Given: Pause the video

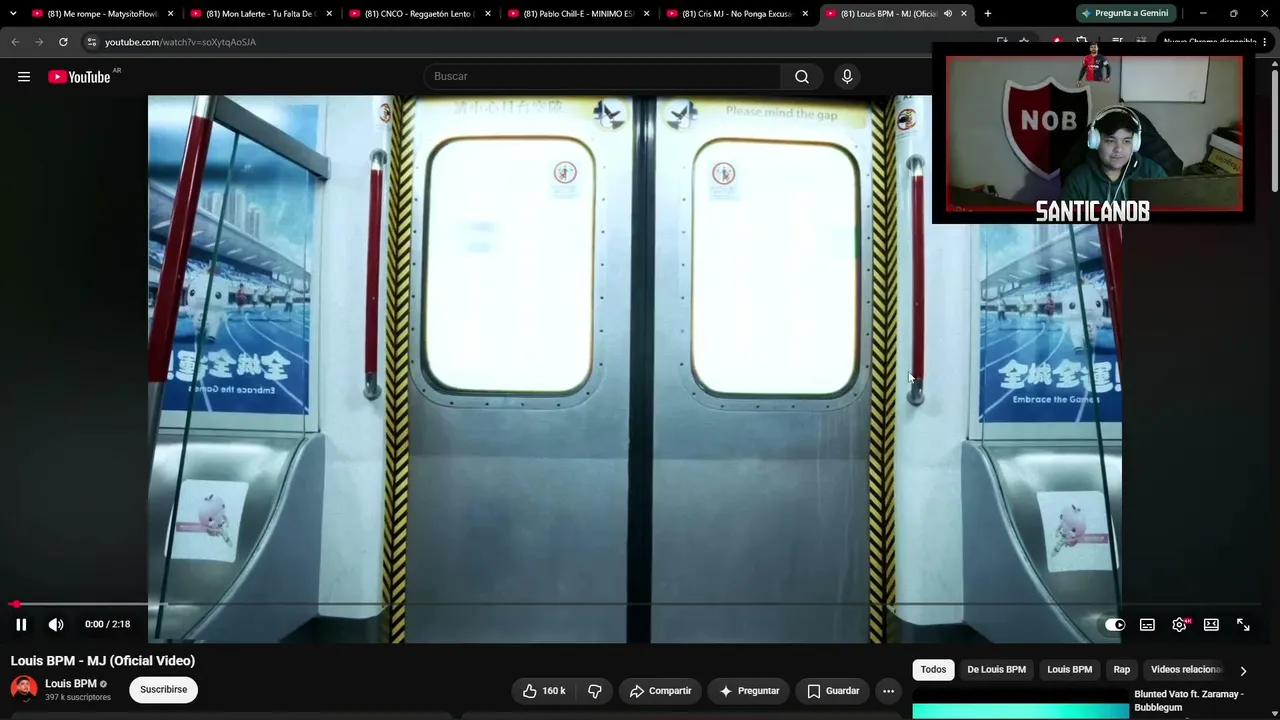Looking at the screenshot, I should (x=21, y=624).
